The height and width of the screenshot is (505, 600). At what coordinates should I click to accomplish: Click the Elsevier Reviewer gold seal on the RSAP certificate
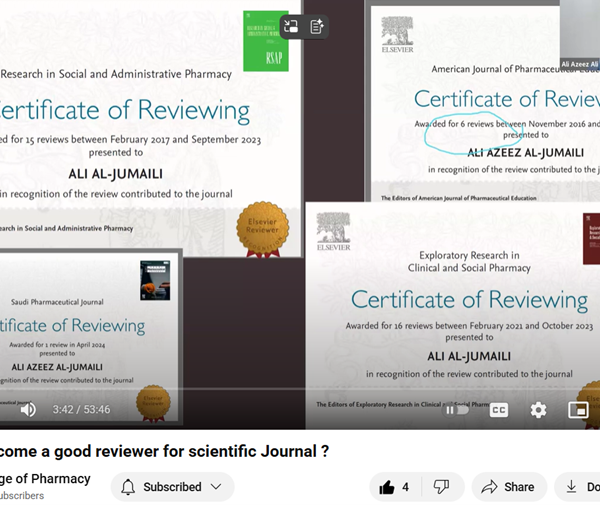click(x=262, y=230)
